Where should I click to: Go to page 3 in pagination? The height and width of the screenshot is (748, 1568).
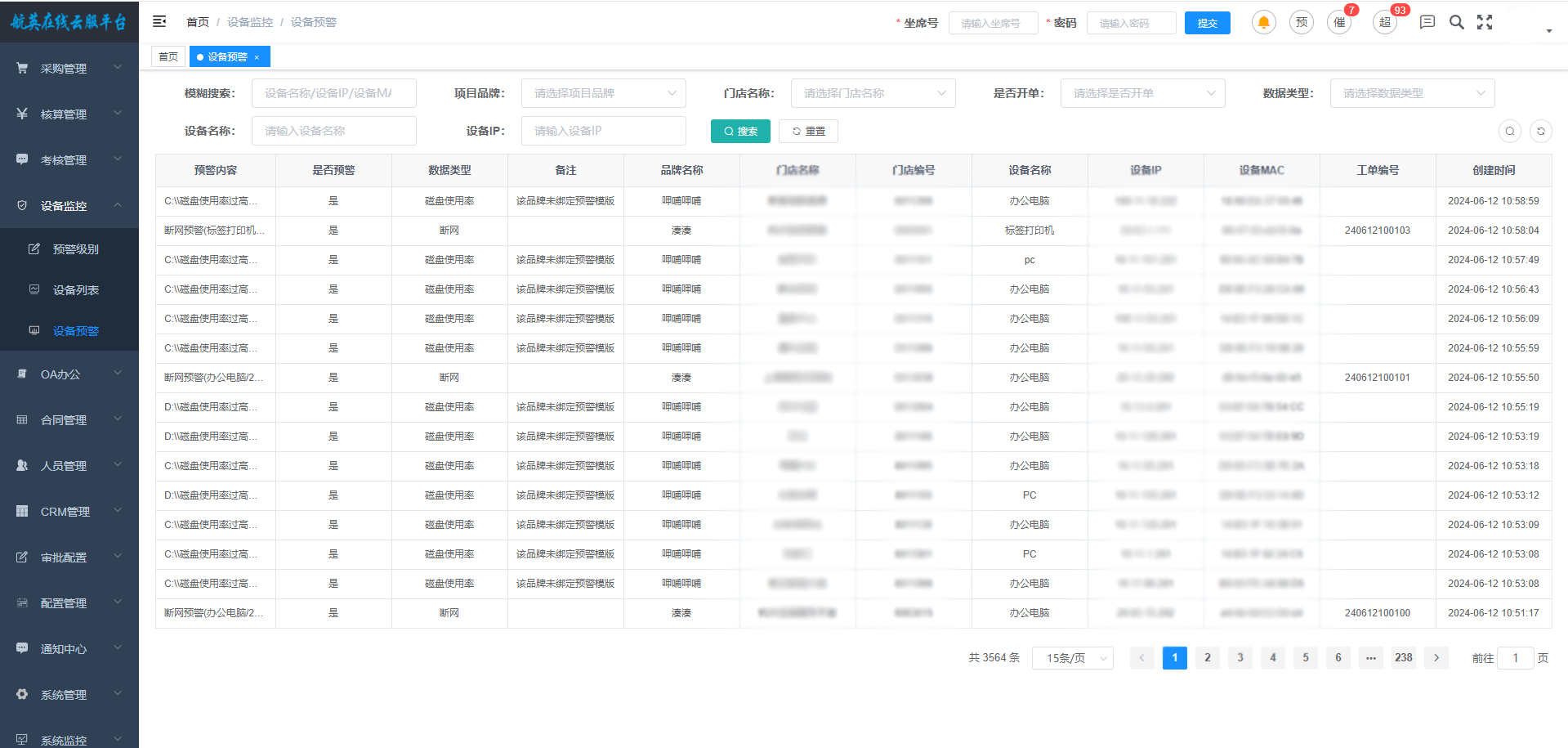[1240, 657]
